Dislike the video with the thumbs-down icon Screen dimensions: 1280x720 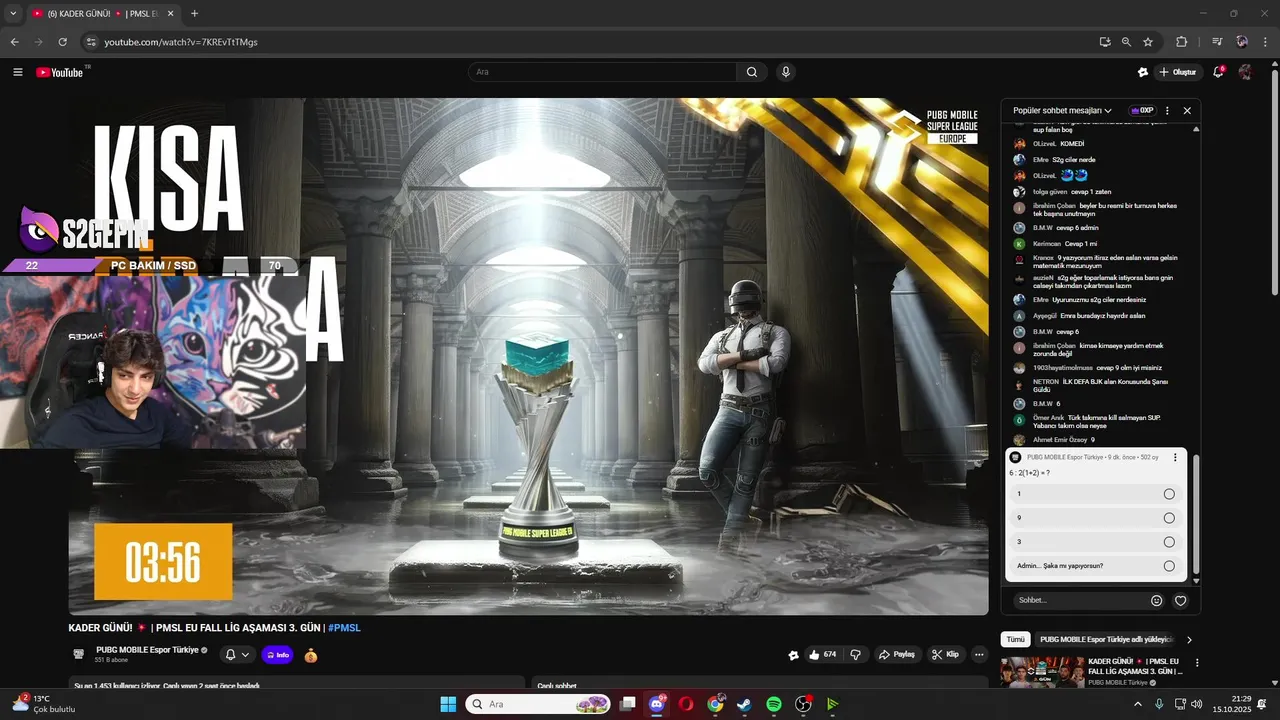coord(856,654)
